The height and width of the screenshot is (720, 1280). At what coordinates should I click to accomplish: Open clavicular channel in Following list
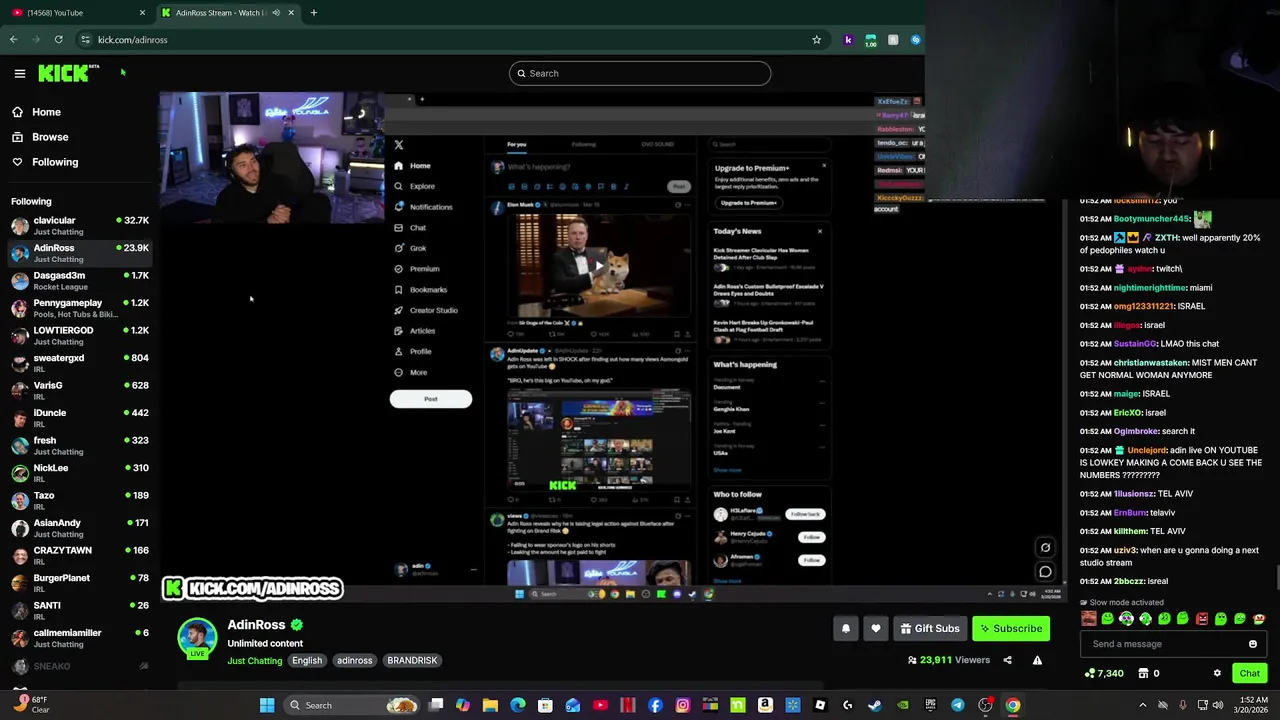80,226
